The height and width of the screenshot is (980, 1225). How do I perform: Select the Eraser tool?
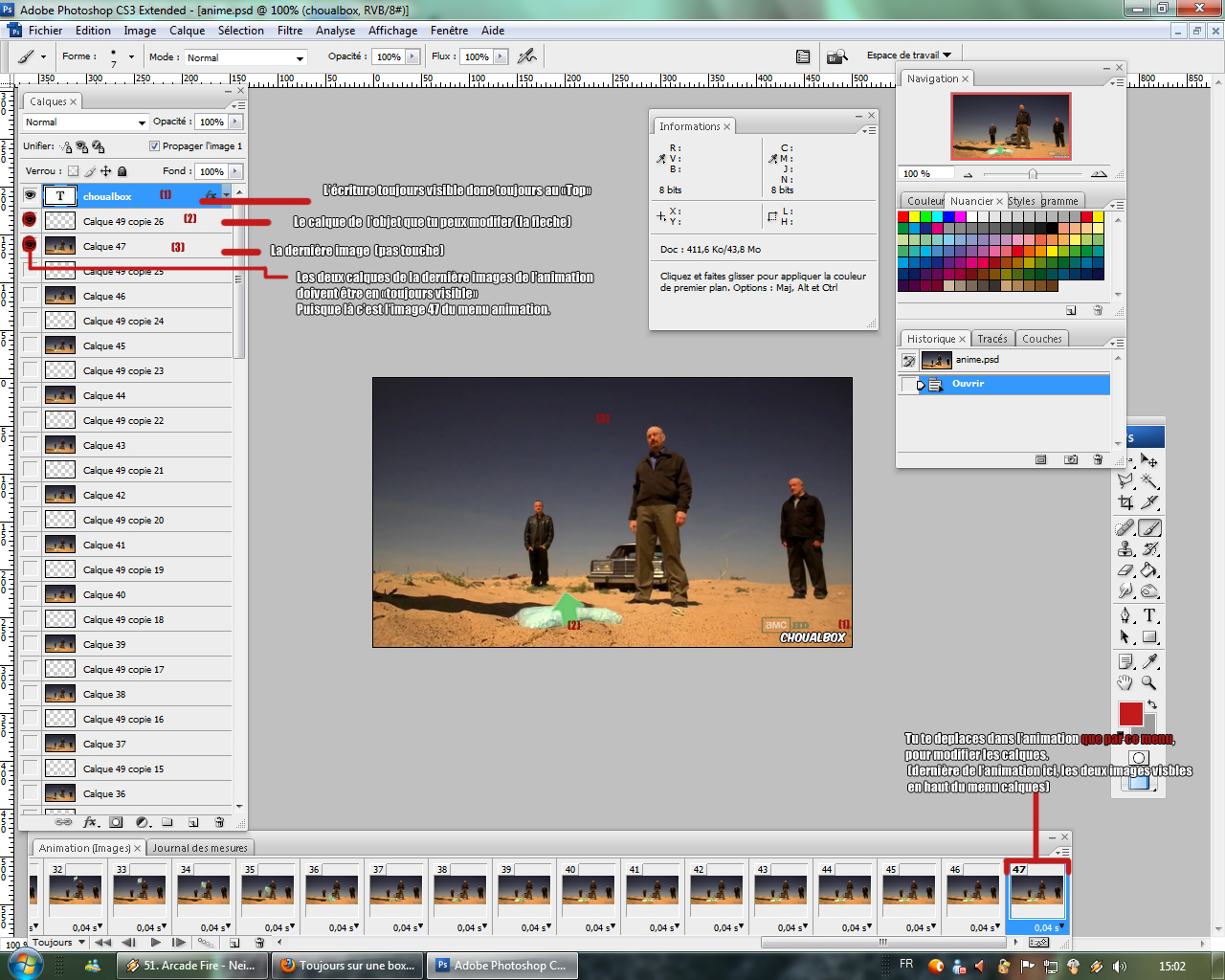coord(1125,570)
